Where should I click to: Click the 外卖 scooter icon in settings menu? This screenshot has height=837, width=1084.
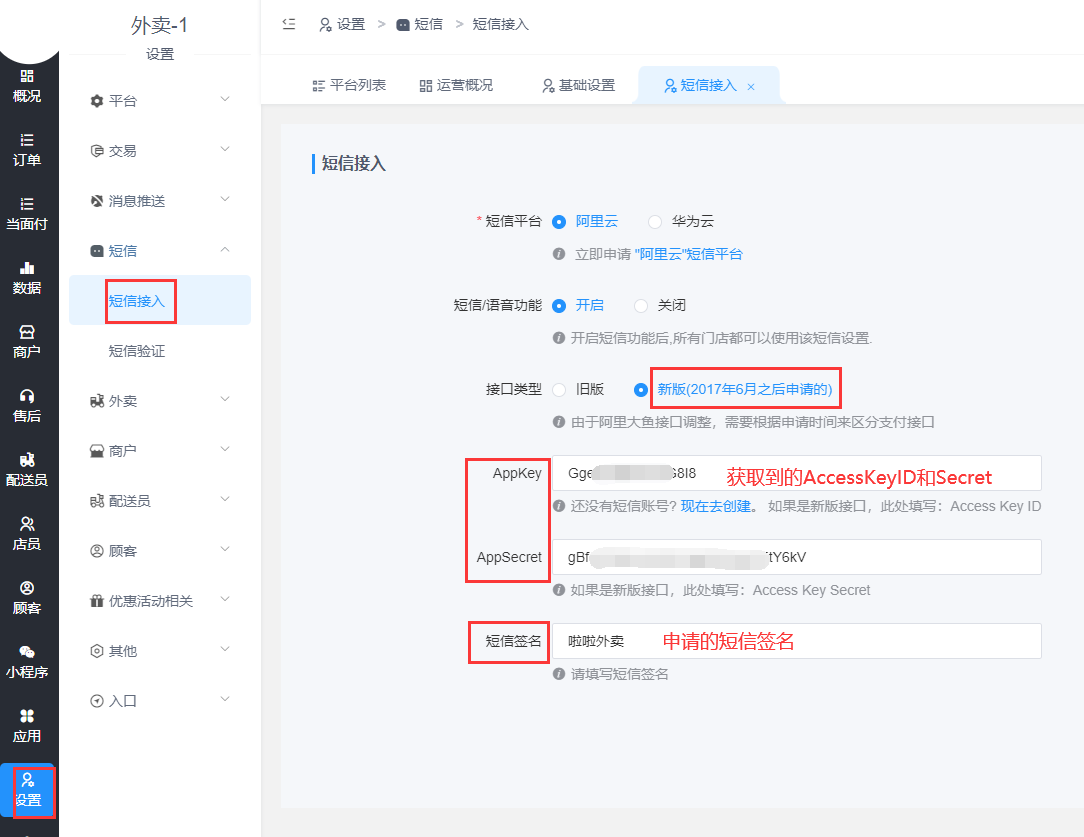(97, 401)
